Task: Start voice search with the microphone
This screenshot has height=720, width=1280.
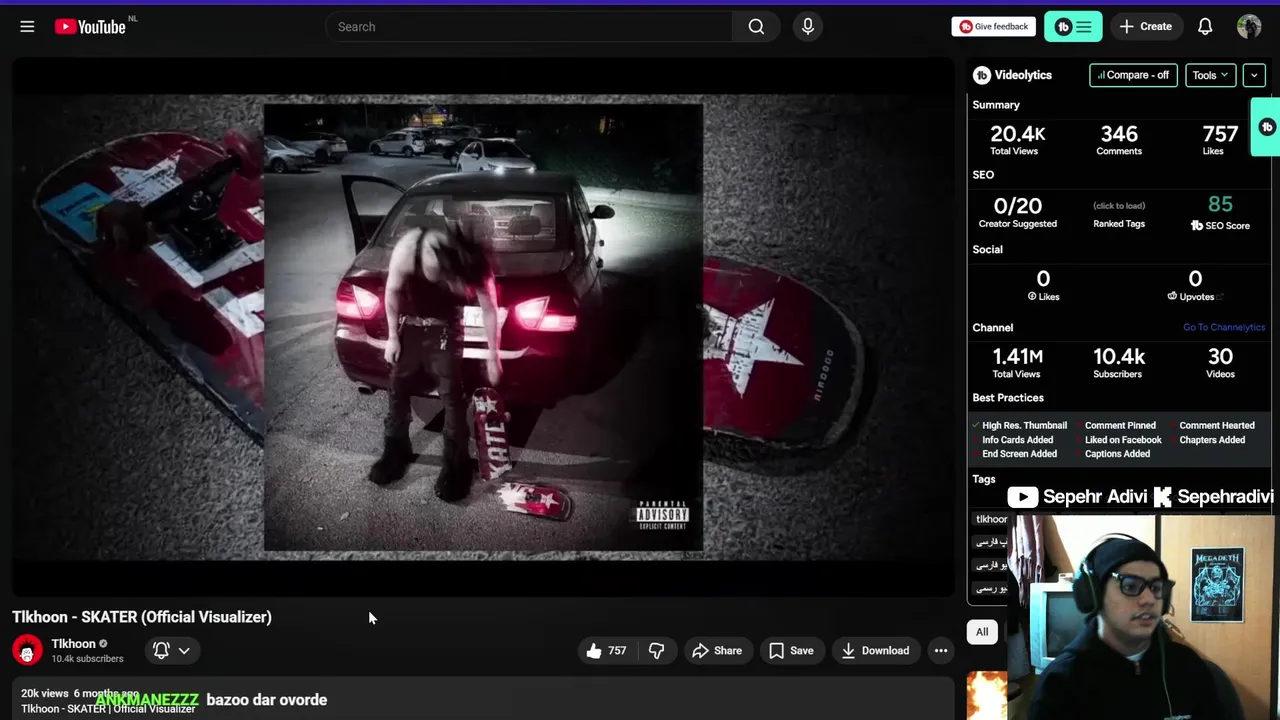Action: click(x=808, y=27)
